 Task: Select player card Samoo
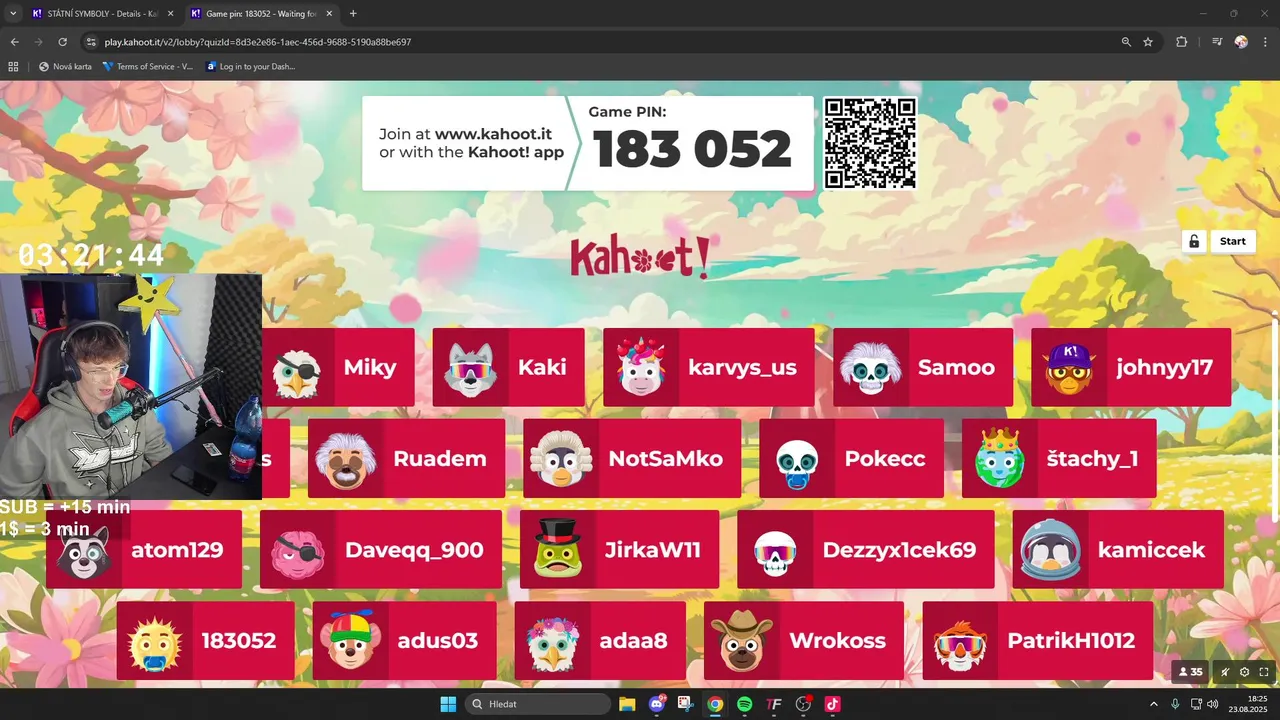(x=922, y=367)
